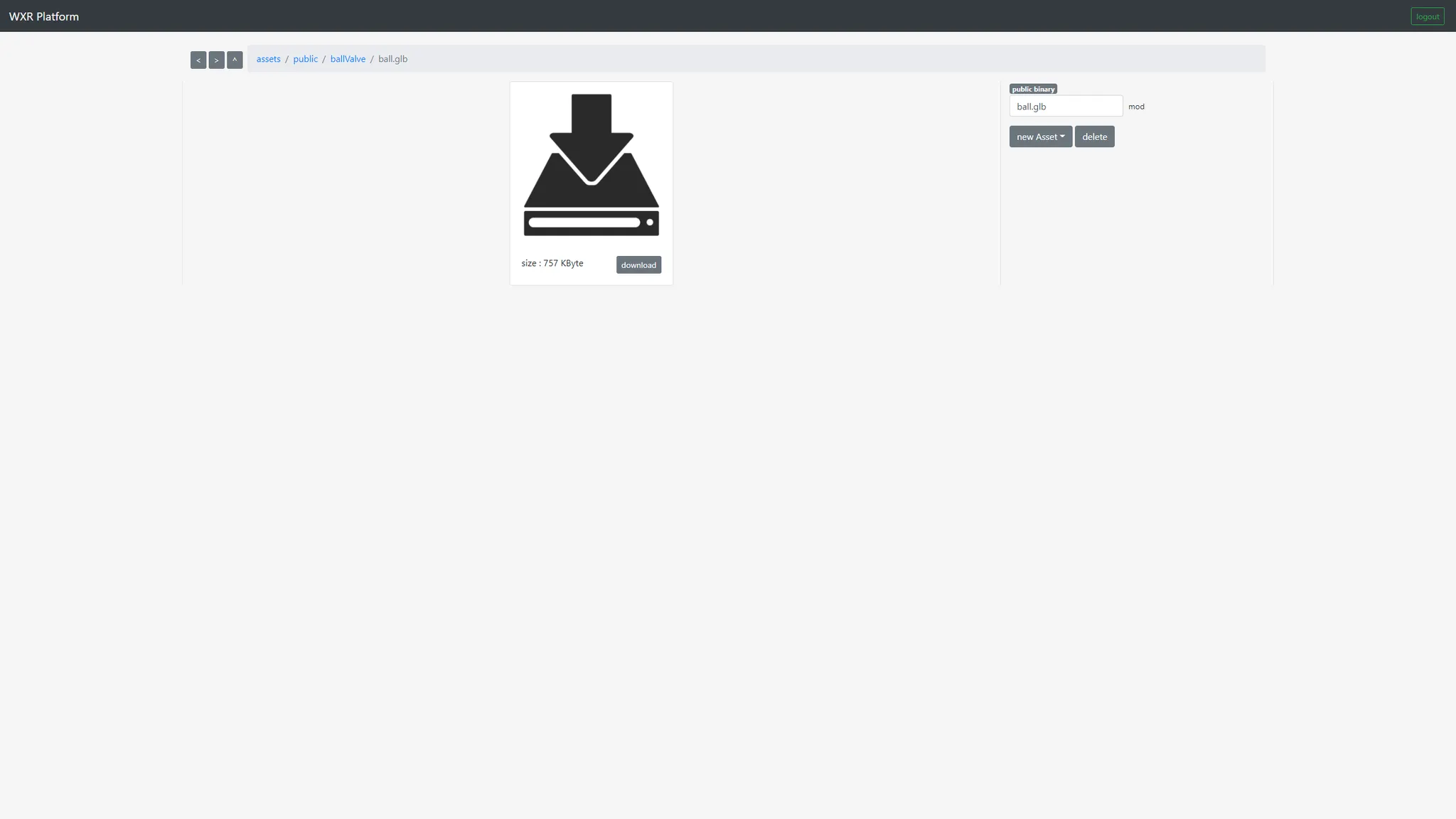Click empty area of breadcrumb bar
Viewport: 1456px width, 819px height.
(x=853, y=59)
